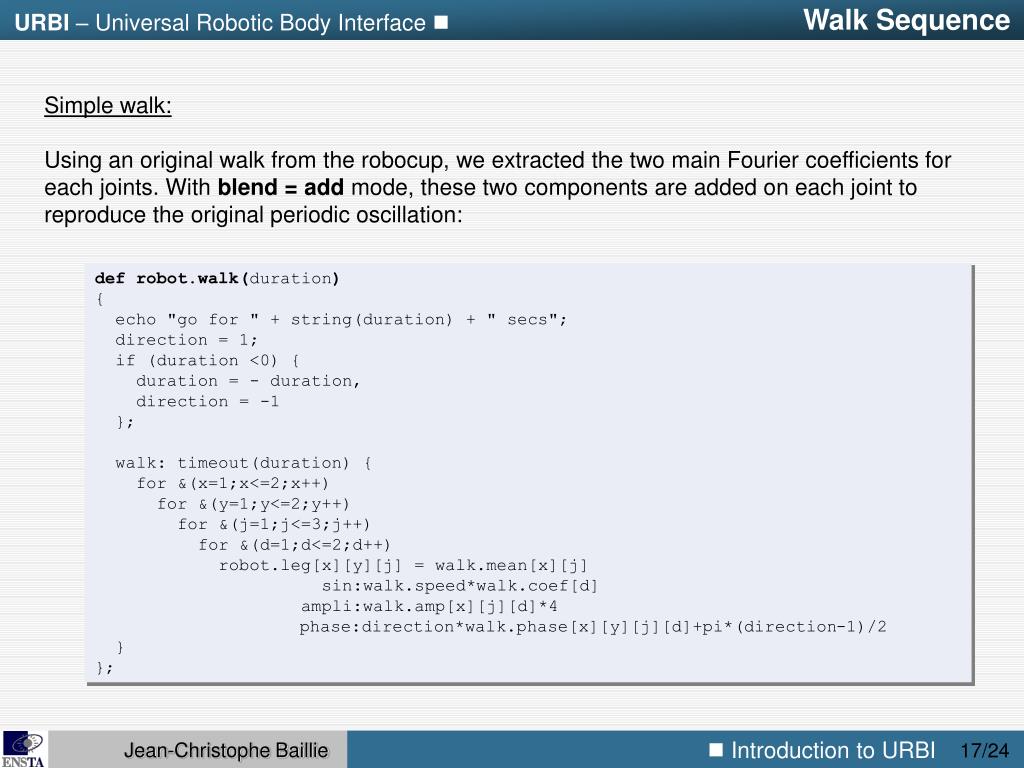Click the white square after URBI header
The image size is (1024, 768).
coord(441,23)
